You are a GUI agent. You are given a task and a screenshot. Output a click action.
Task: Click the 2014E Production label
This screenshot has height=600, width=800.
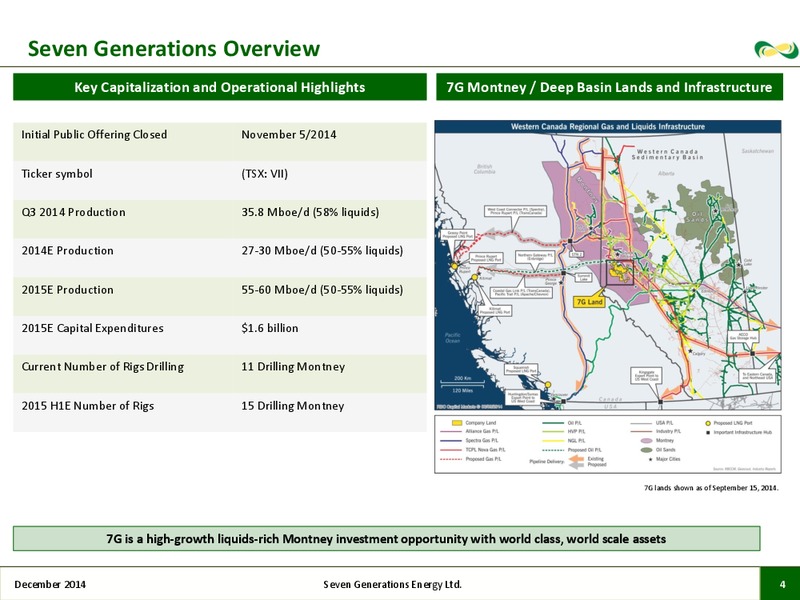coord(67,251)
